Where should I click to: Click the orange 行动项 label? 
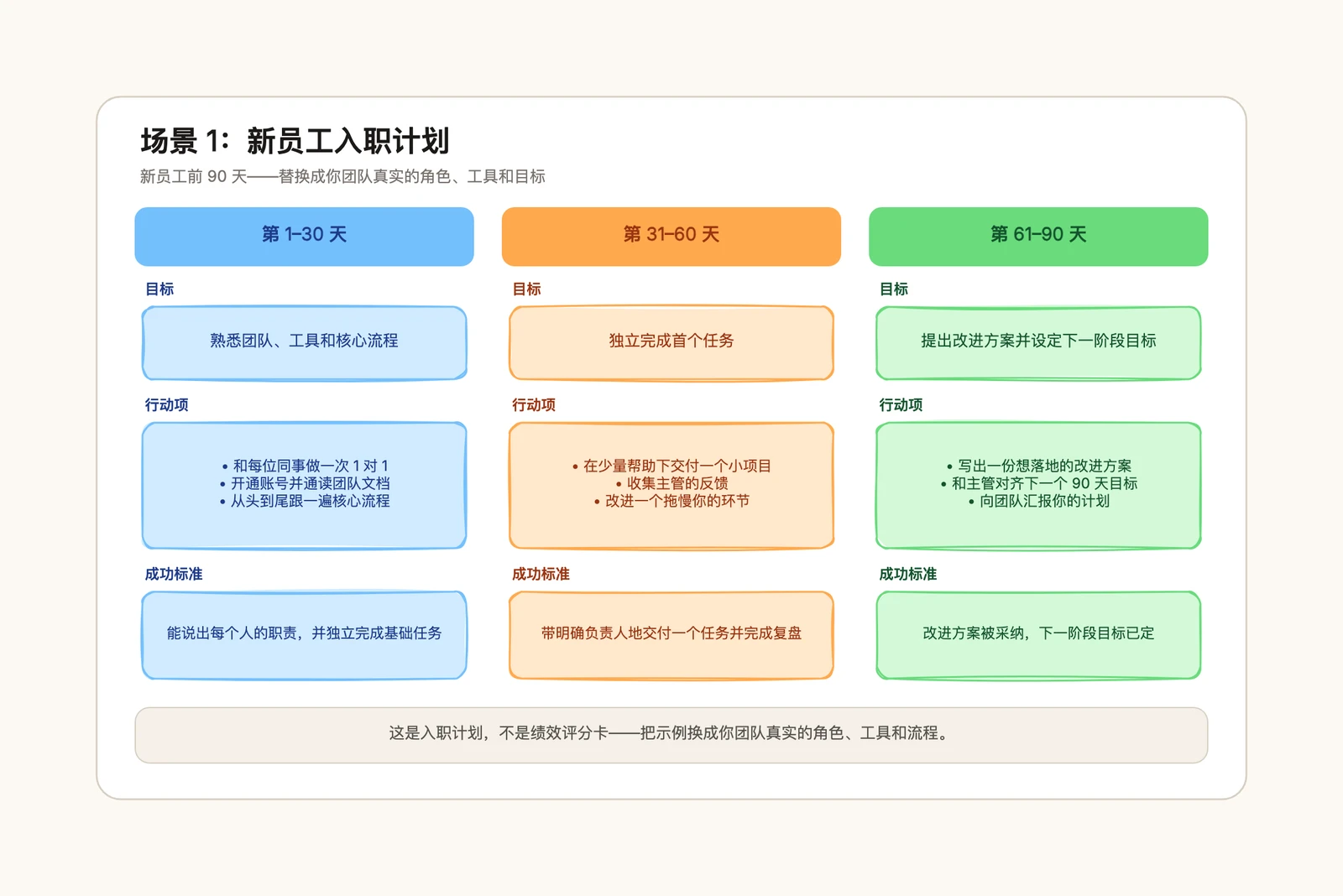534,405
